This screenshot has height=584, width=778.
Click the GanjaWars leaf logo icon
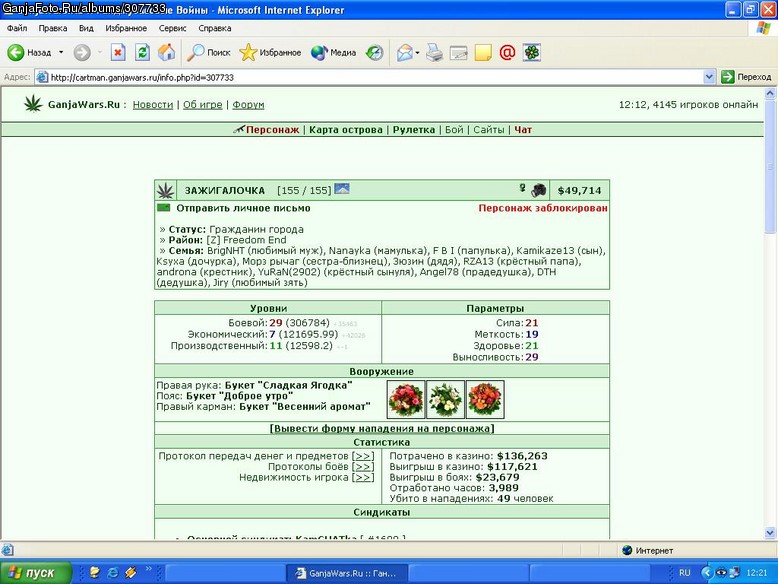coord(33,104)
